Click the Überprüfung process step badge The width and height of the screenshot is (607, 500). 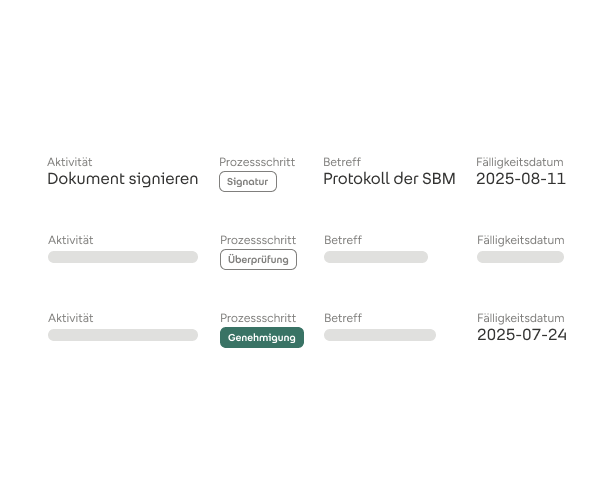pos(258,259)
